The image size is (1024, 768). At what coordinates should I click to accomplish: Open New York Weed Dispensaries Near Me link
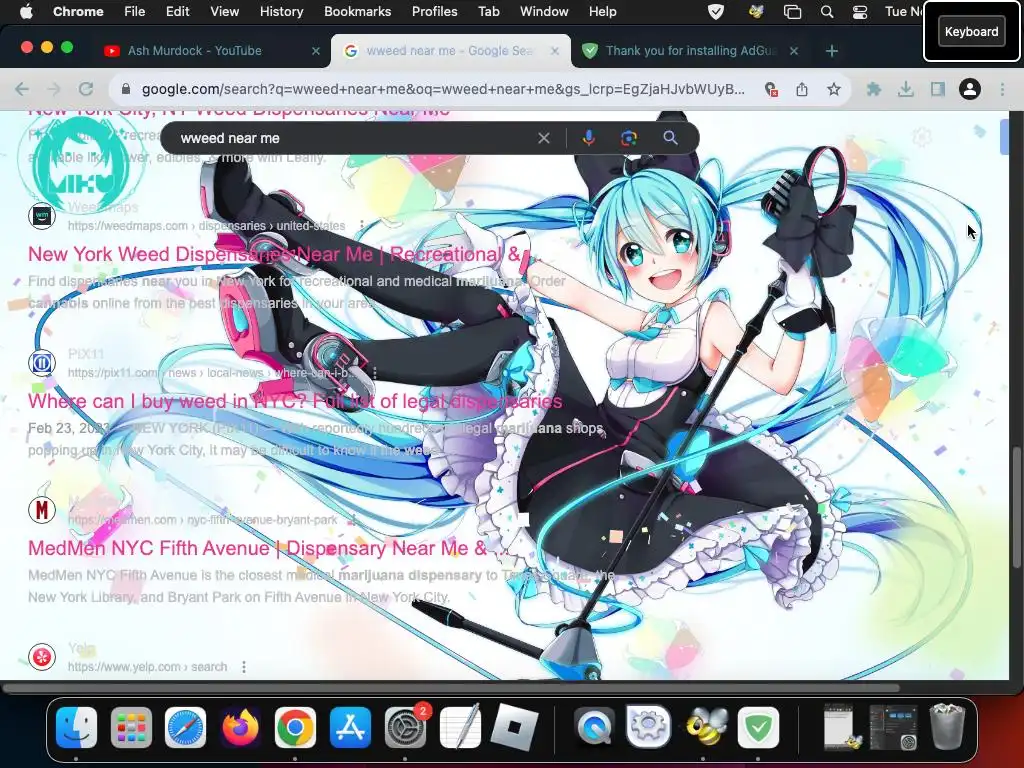click(274, 254)
